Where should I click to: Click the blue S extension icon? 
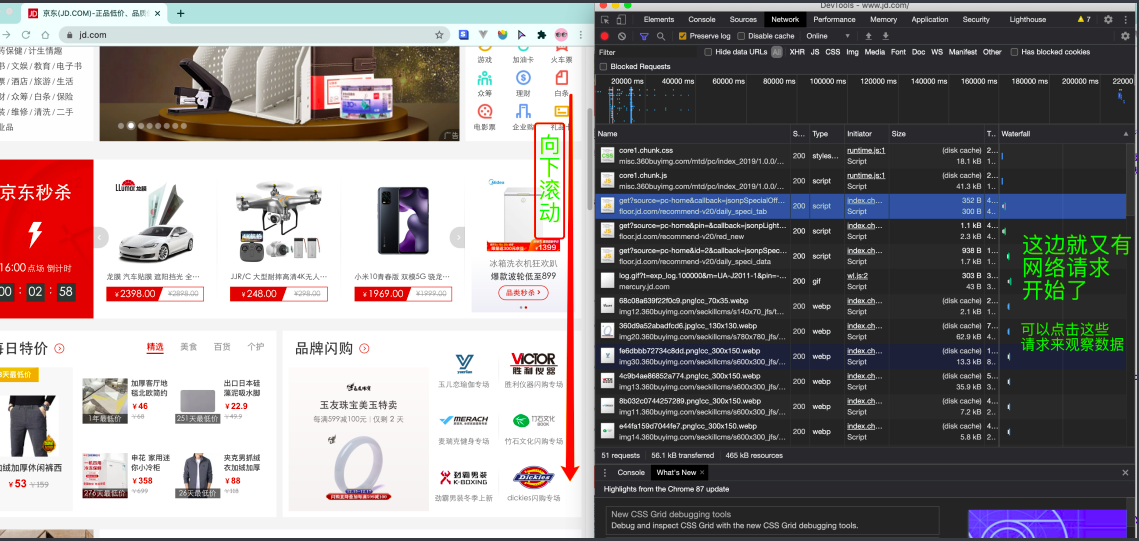(463, 34)
